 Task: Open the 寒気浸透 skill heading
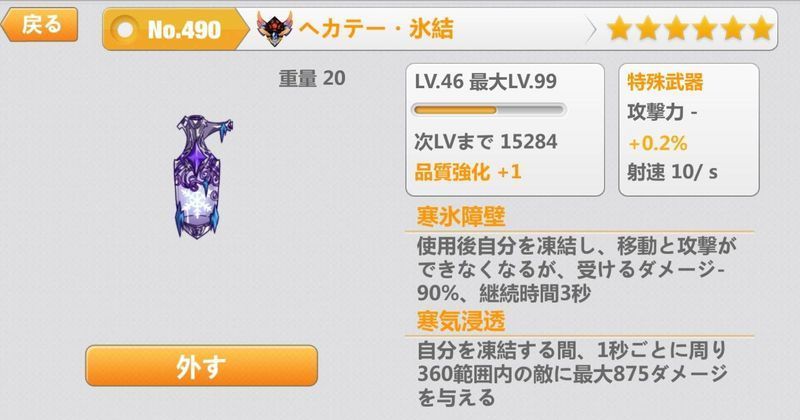(461, 322)
